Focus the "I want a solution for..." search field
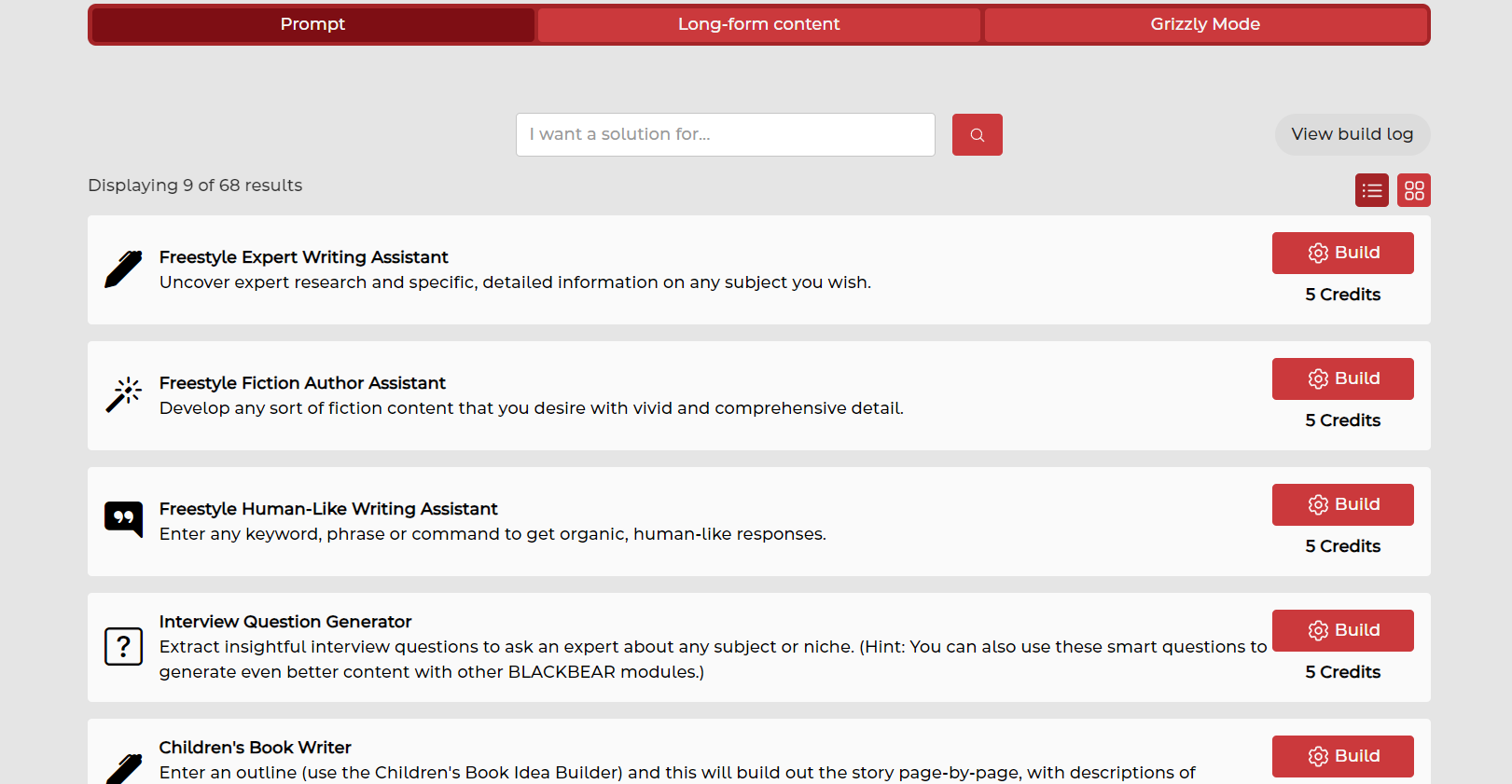The image size is (1512, 784). coord(725,135)
